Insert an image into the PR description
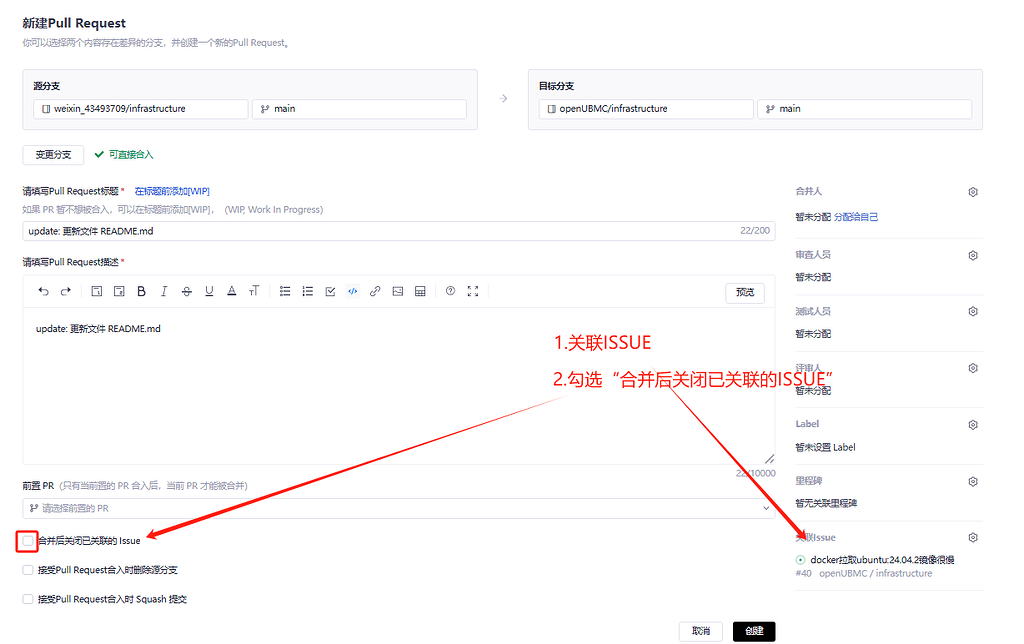Image resolution: width=1024 pixels, height=644 pixels. [397, 291]
